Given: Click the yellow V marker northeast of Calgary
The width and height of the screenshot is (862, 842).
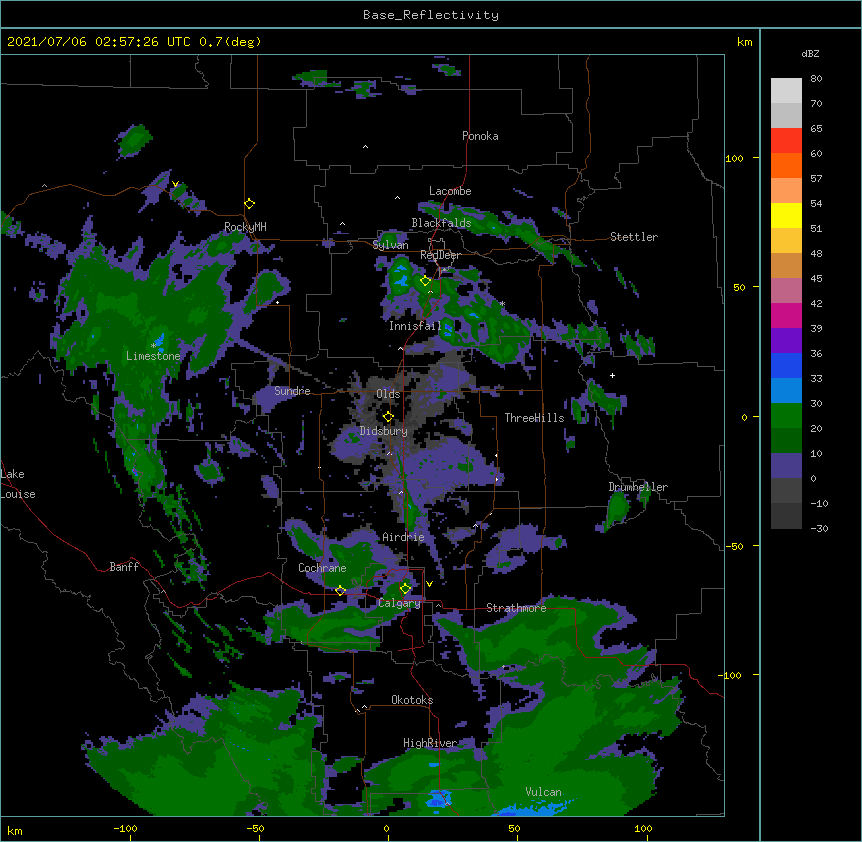Looking at the screenshot, I should (x=429, y=584).
